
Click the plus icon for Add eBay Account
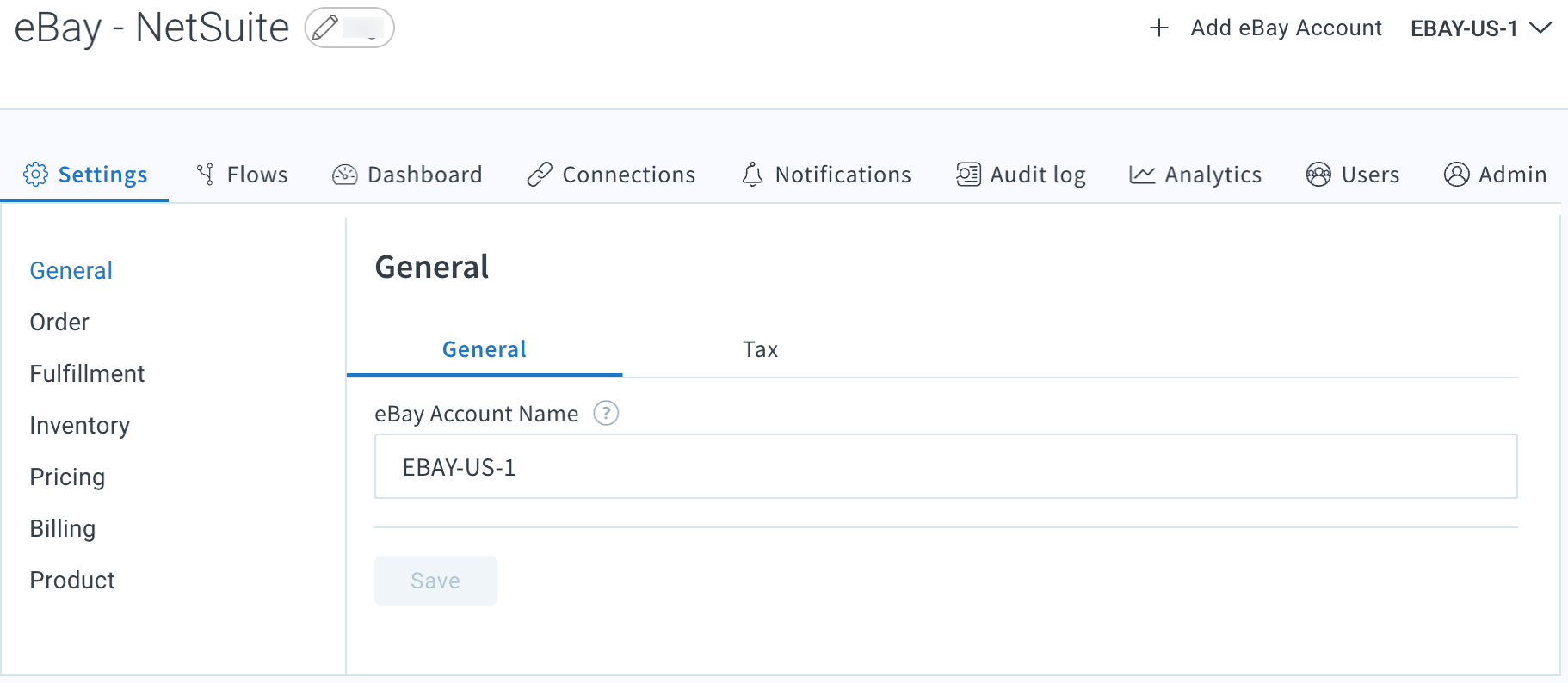(x=1158, y=28)
